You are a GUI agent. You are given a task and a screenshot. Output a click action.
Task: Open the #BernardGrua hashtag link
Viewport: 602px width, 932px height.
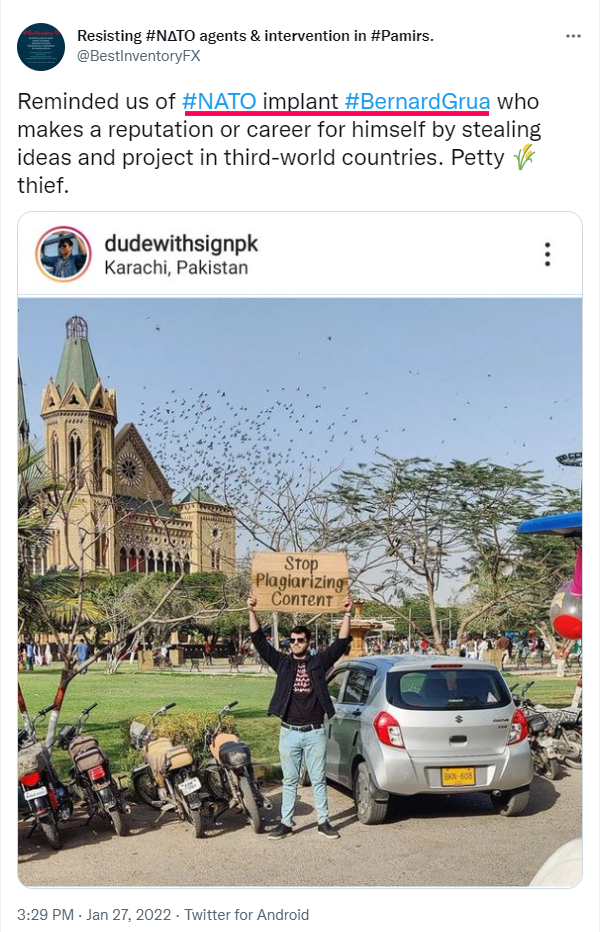click(x=417, y=102)
